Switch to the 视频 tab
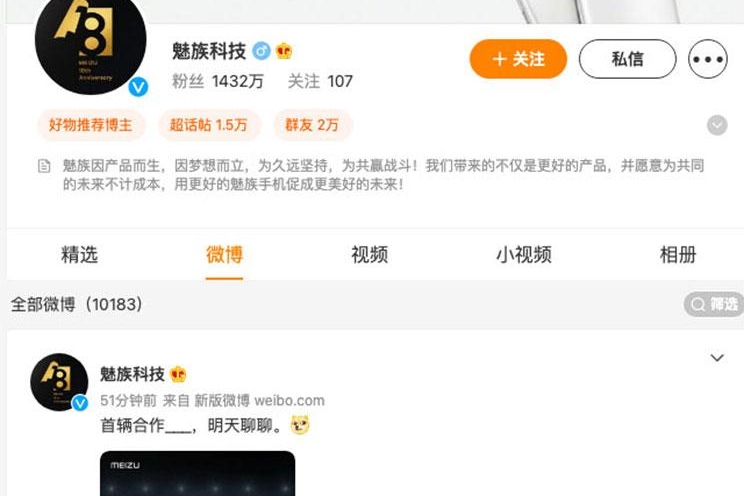This screenshot has height=496, width=744. (370, 255)
